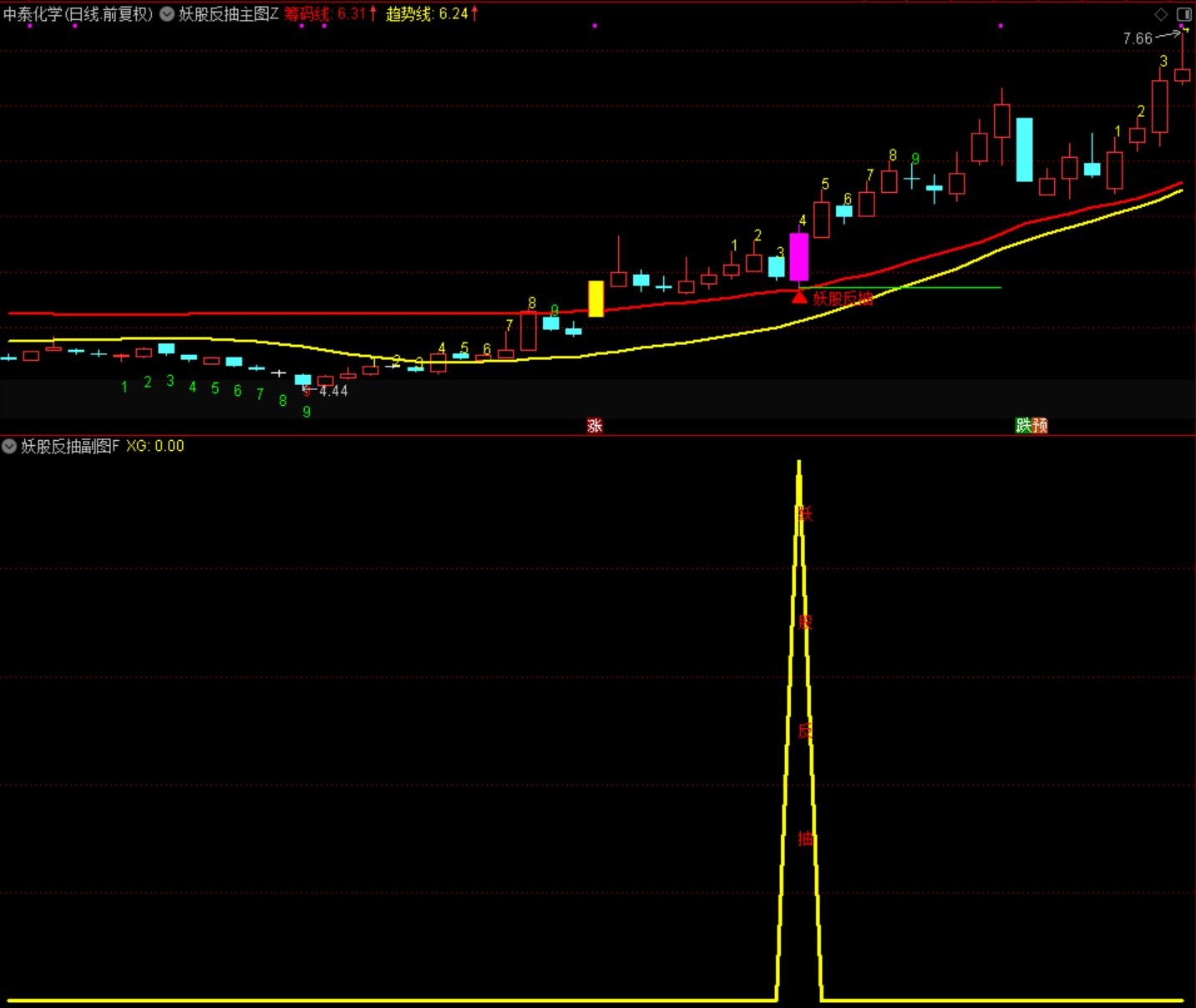The height and width of the screenshot is (1008, 1196).
Task: Open the dropdown beside 妖股反抽副图F
Action: [x=9, y=446]
